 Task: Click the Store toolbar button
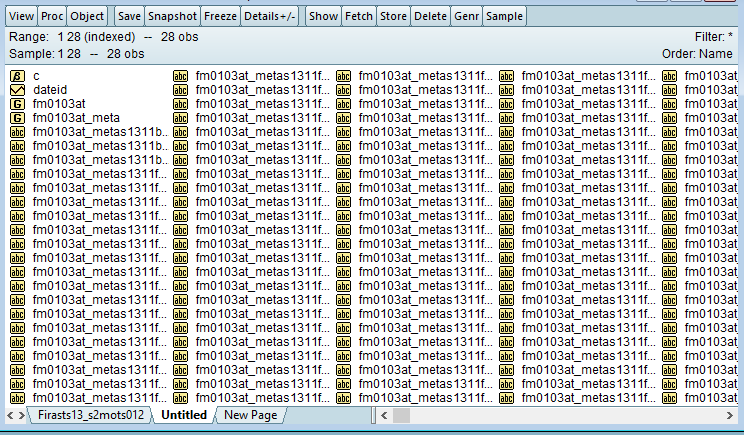pos(393,16)
